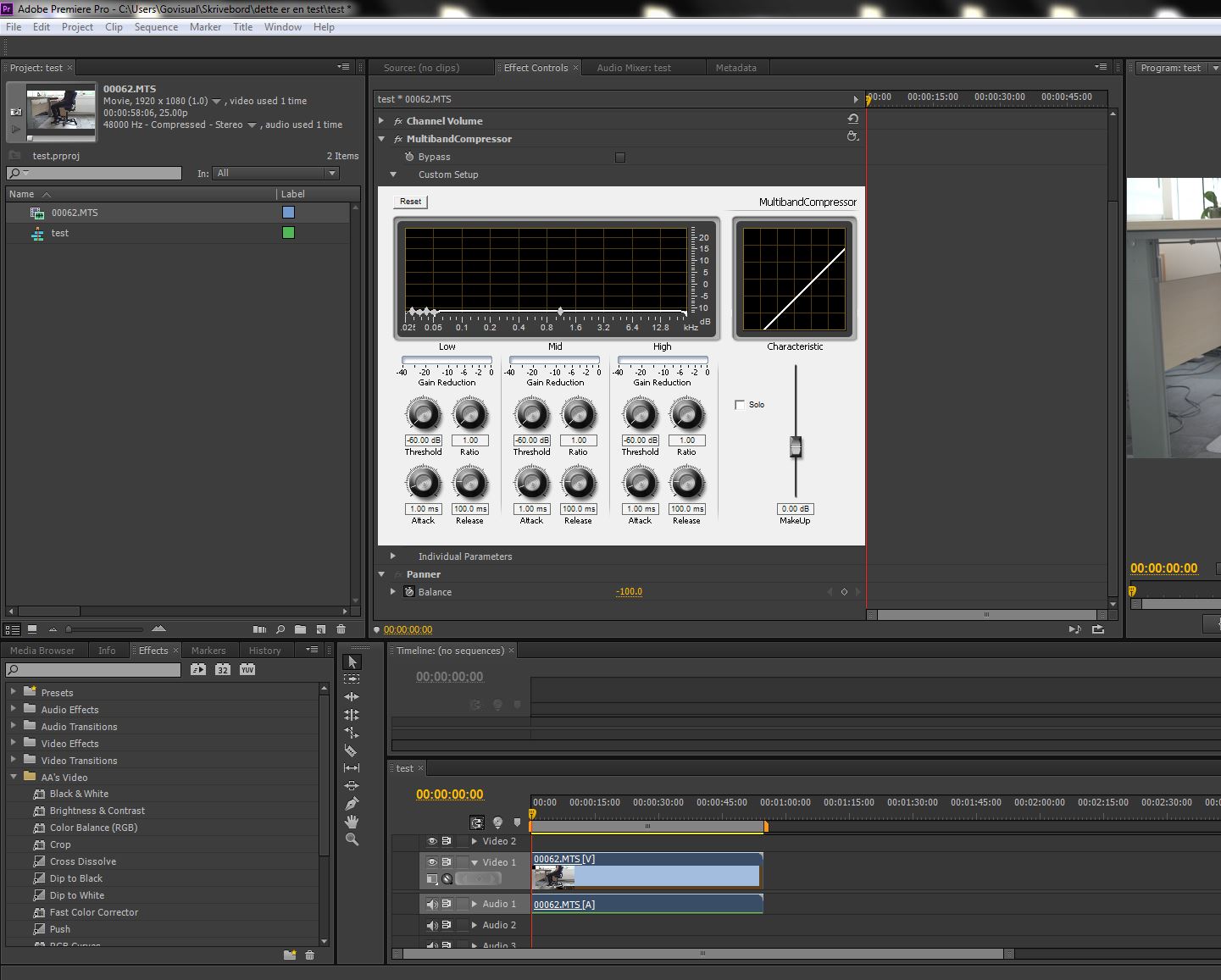Viewport: 1221px width, 980px height.
Task: Expand Video Transitions folder
Action: coord(14,760)
